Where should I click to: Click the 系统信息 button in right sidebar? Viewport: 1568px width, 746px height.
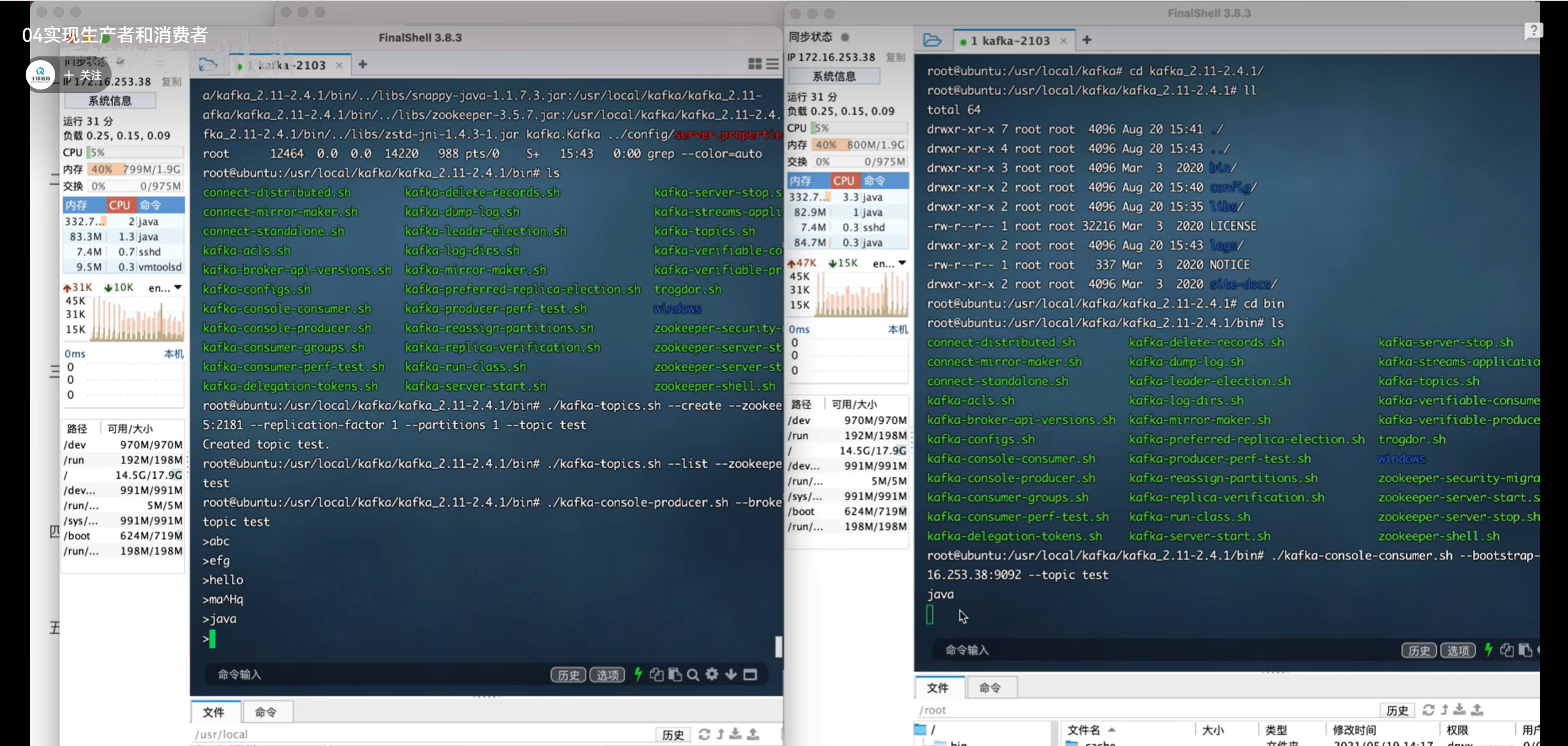pos(834,77)
